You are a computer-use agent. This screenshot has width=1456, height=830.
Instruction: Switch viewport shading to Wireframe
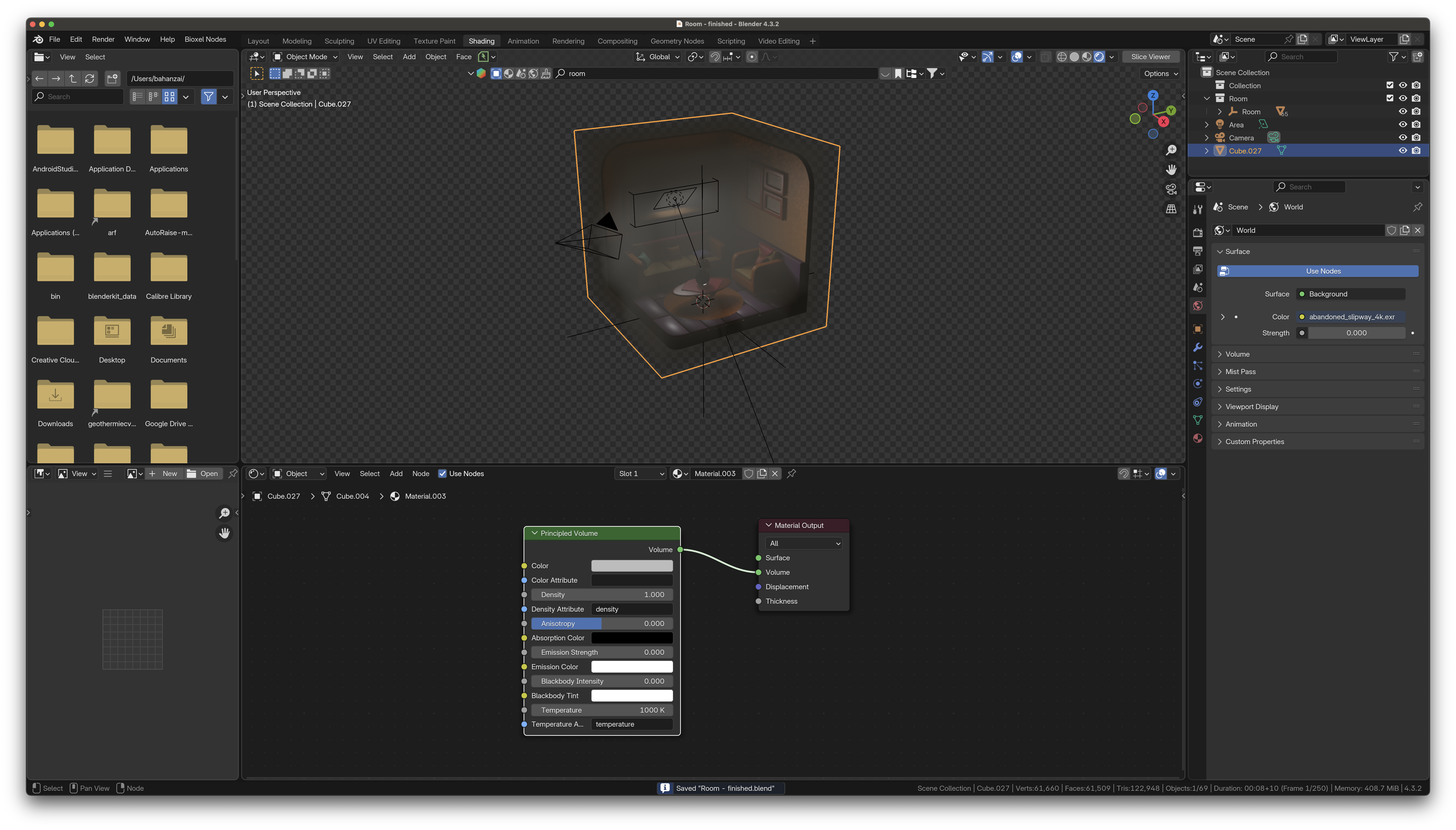coord(1061,56)
